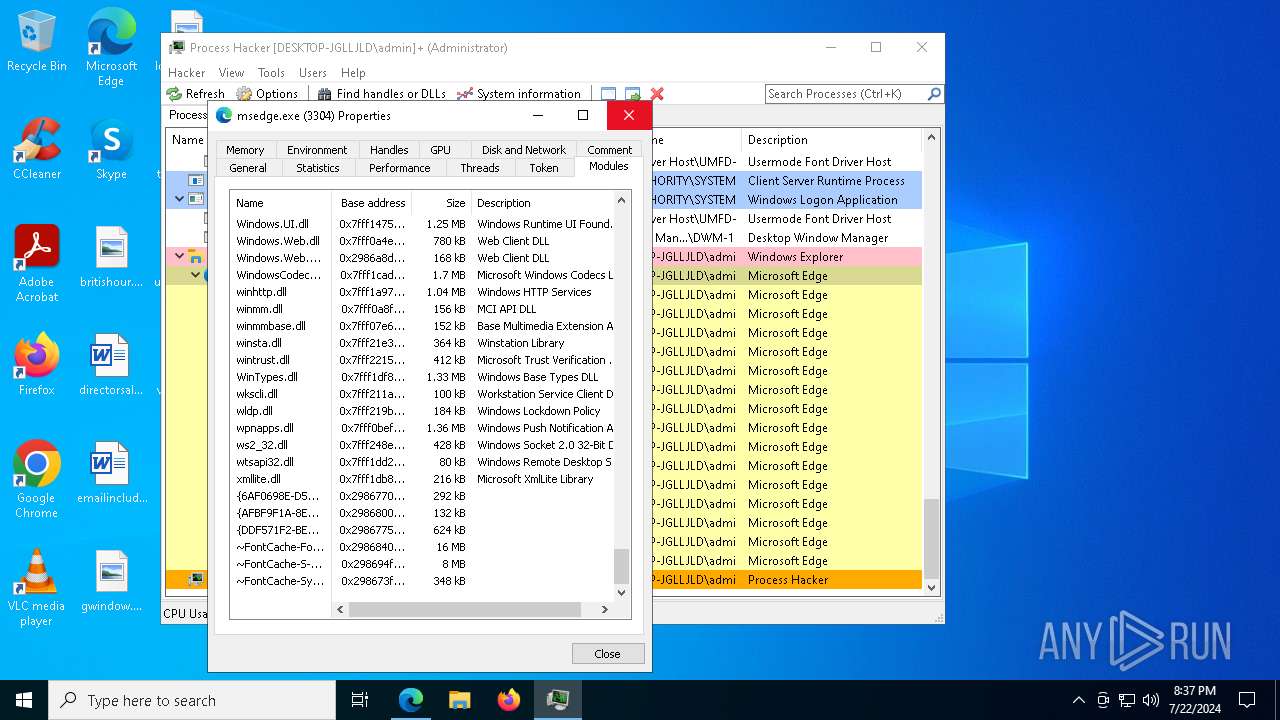Focus the Search Processes input field

[x=846, y=93]
